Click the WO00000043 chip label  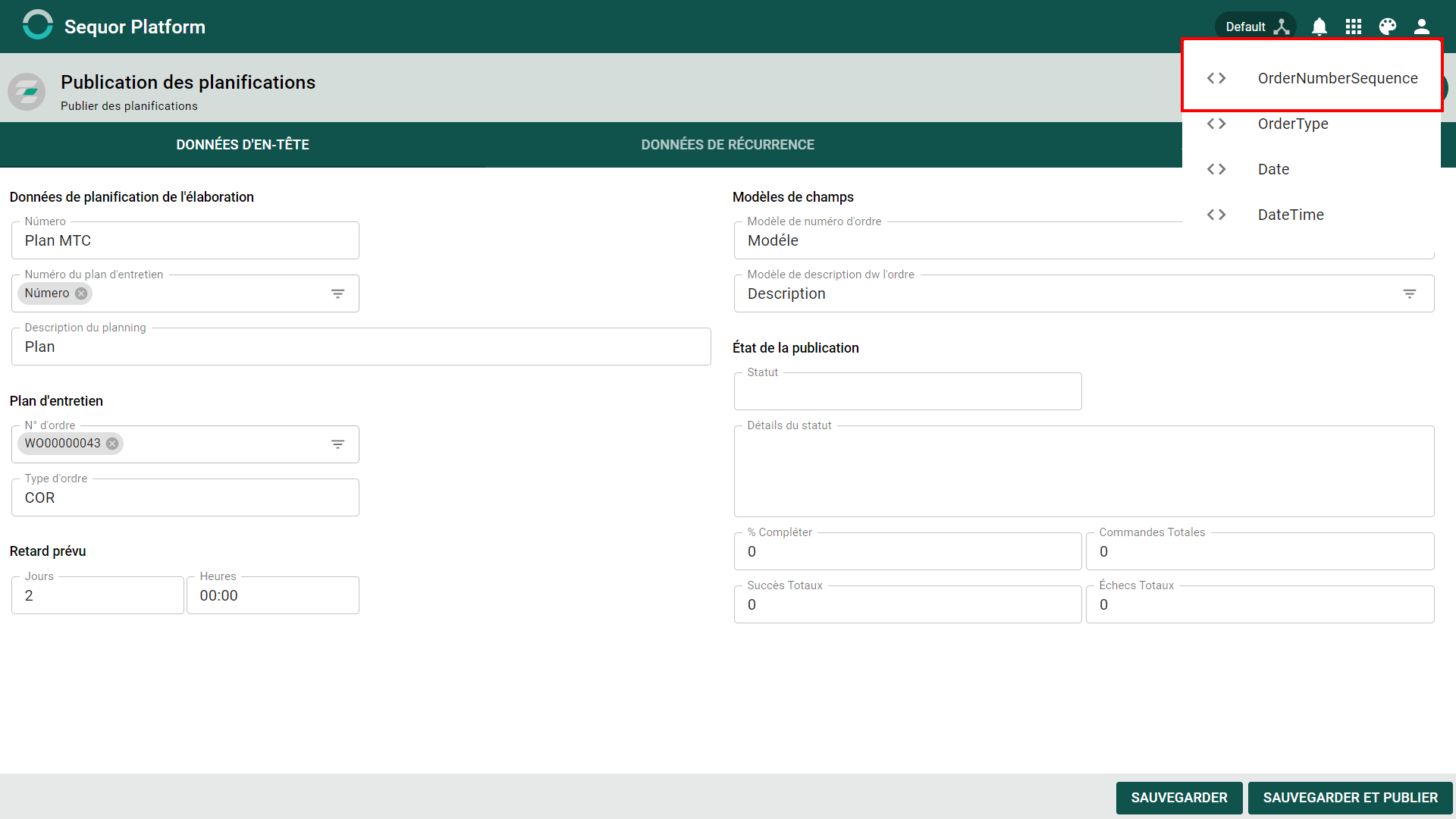63,444
